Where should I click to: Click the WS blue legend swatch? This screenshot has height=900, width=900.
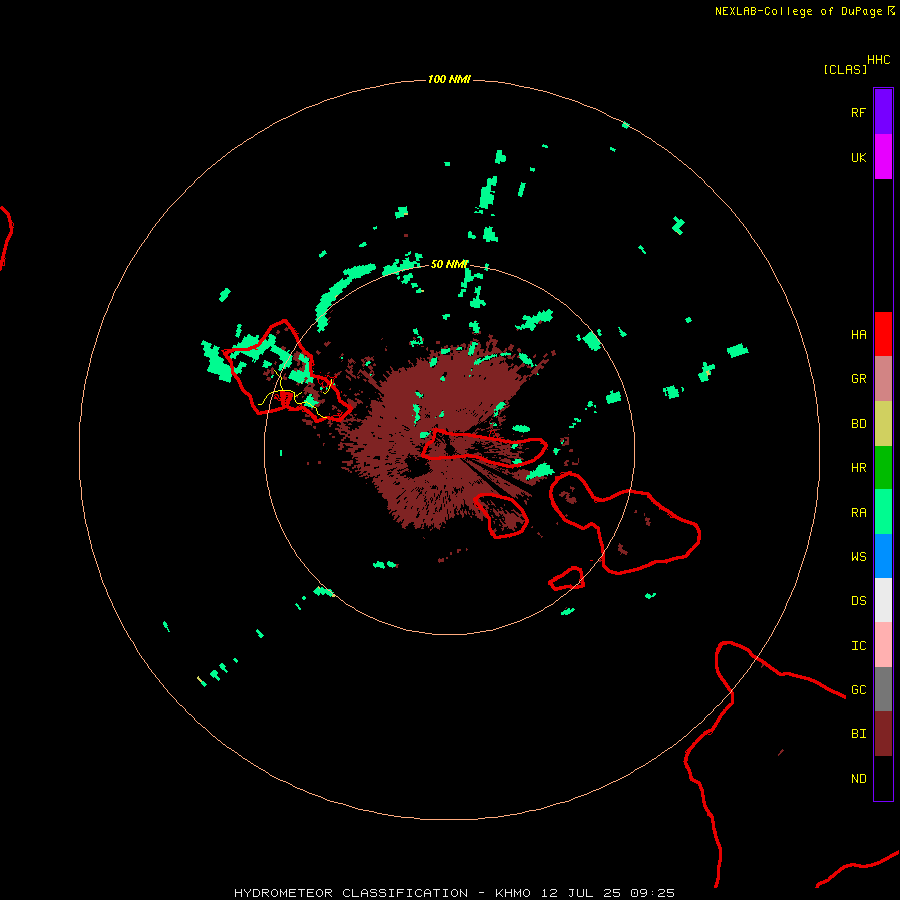[883, 556]
